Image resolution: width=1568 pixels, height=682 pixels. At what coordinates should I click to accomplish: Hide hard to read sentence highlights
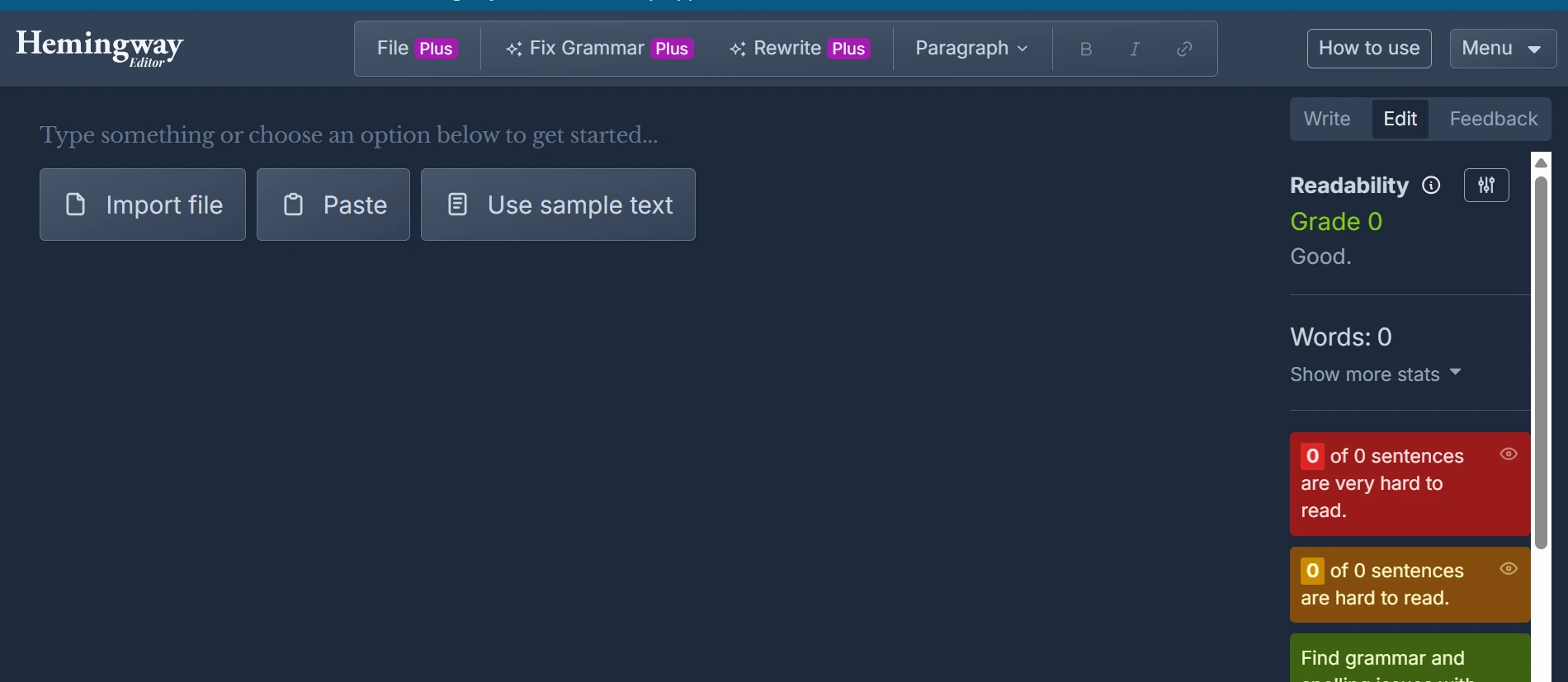click(x=1510, y=568)
